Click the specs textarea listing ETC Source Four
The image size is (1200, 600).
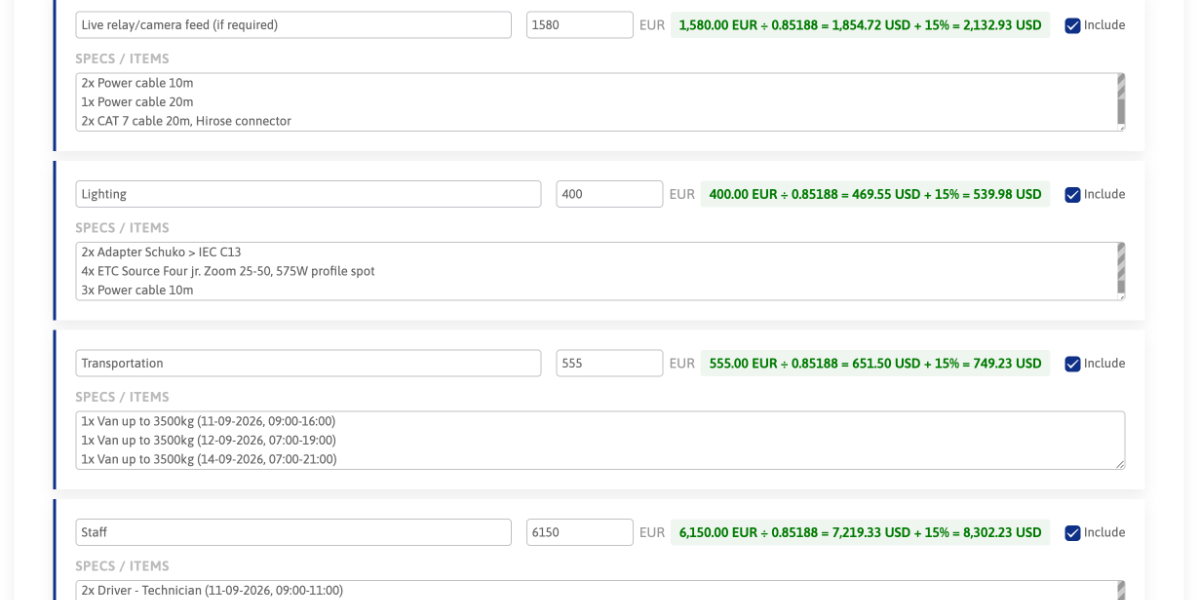pos(600,271)
